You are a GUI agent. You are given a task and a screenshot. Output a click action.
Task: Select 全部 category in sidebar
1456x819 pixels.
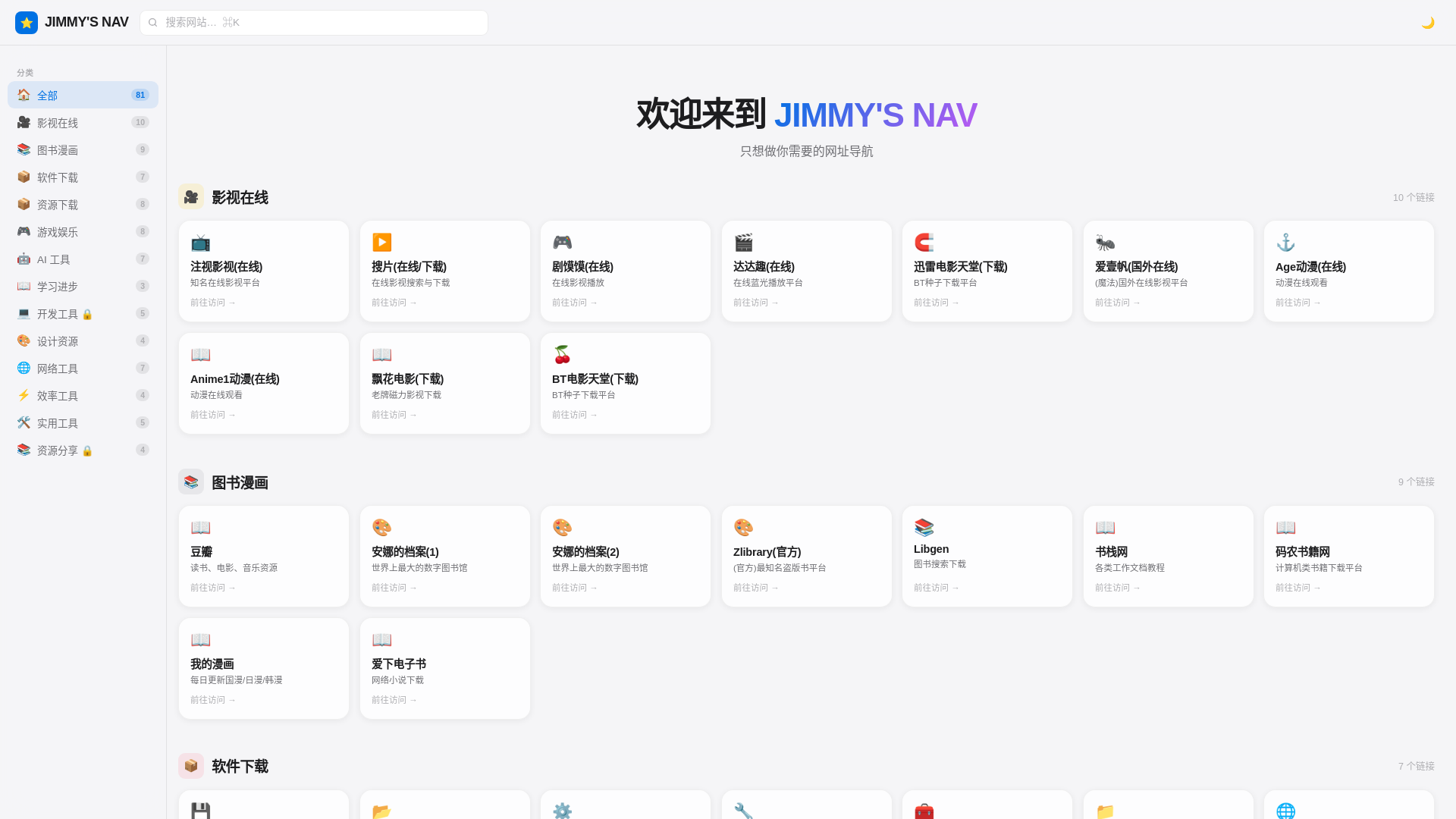[83, 95]
